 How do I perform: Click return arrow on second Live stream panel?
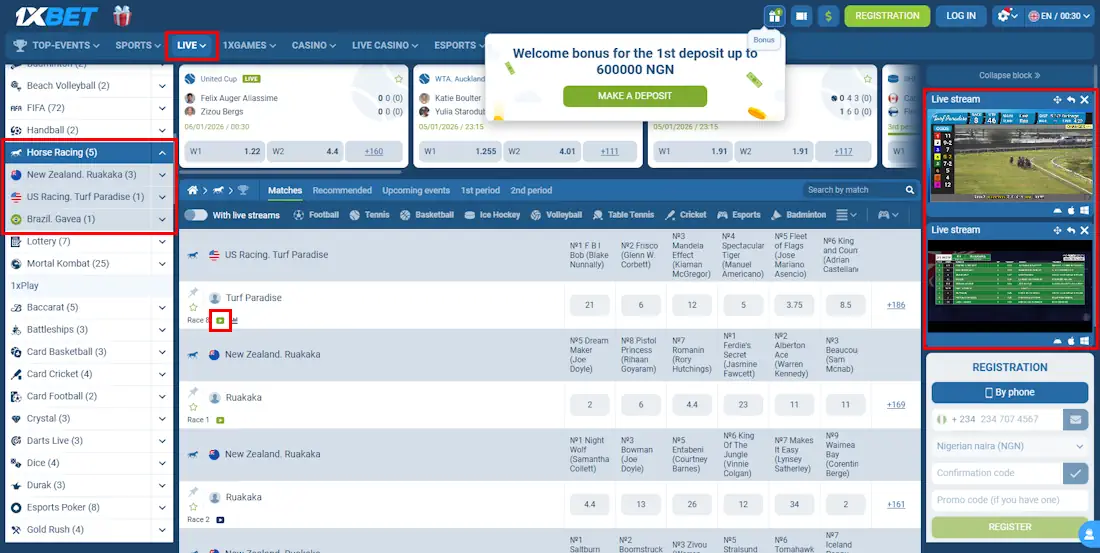1071,230
